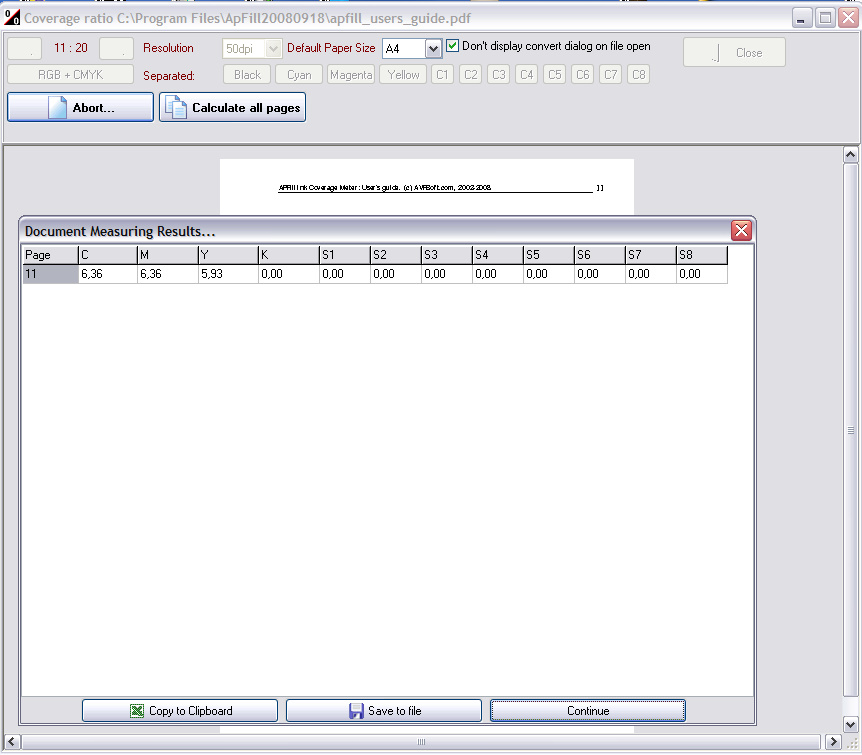Screen dimensions: 862x755
Task: Close the Document Measuring Results dialog
Action: (x=741, y=230)
